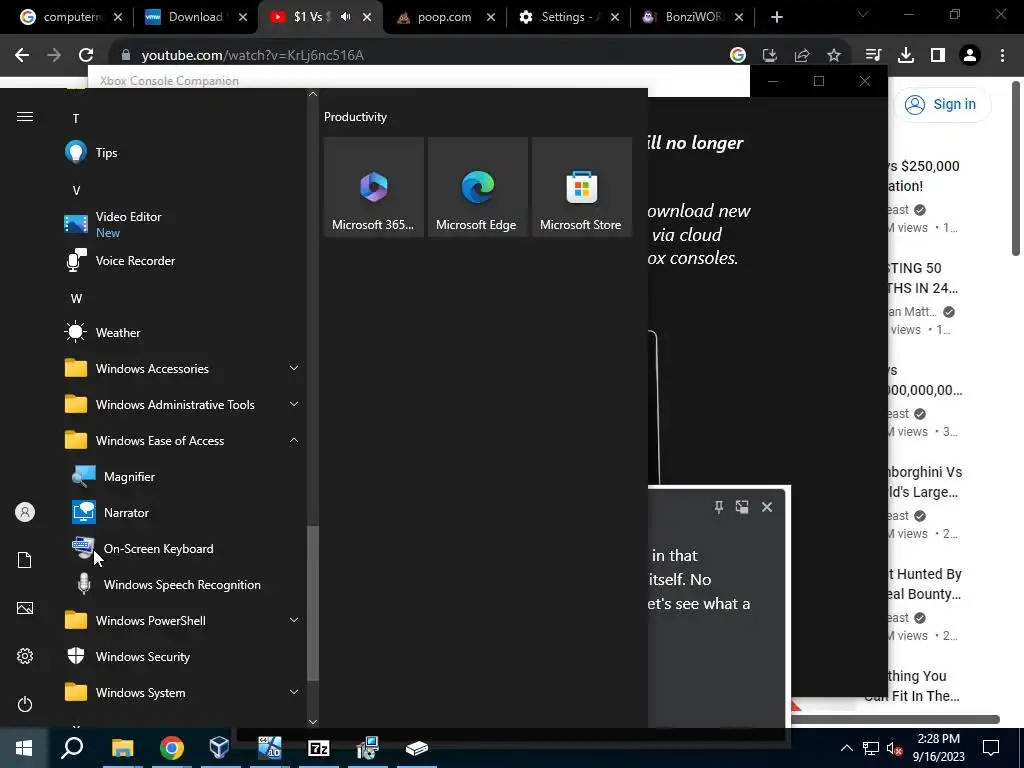Open taskbar Search magnifier
This screenshot has width=1024, height=768.
tap(72, 748)
